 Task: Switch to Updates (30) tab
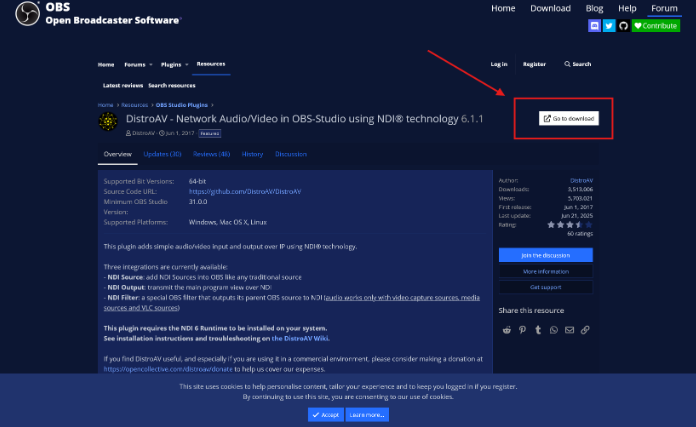162,154
